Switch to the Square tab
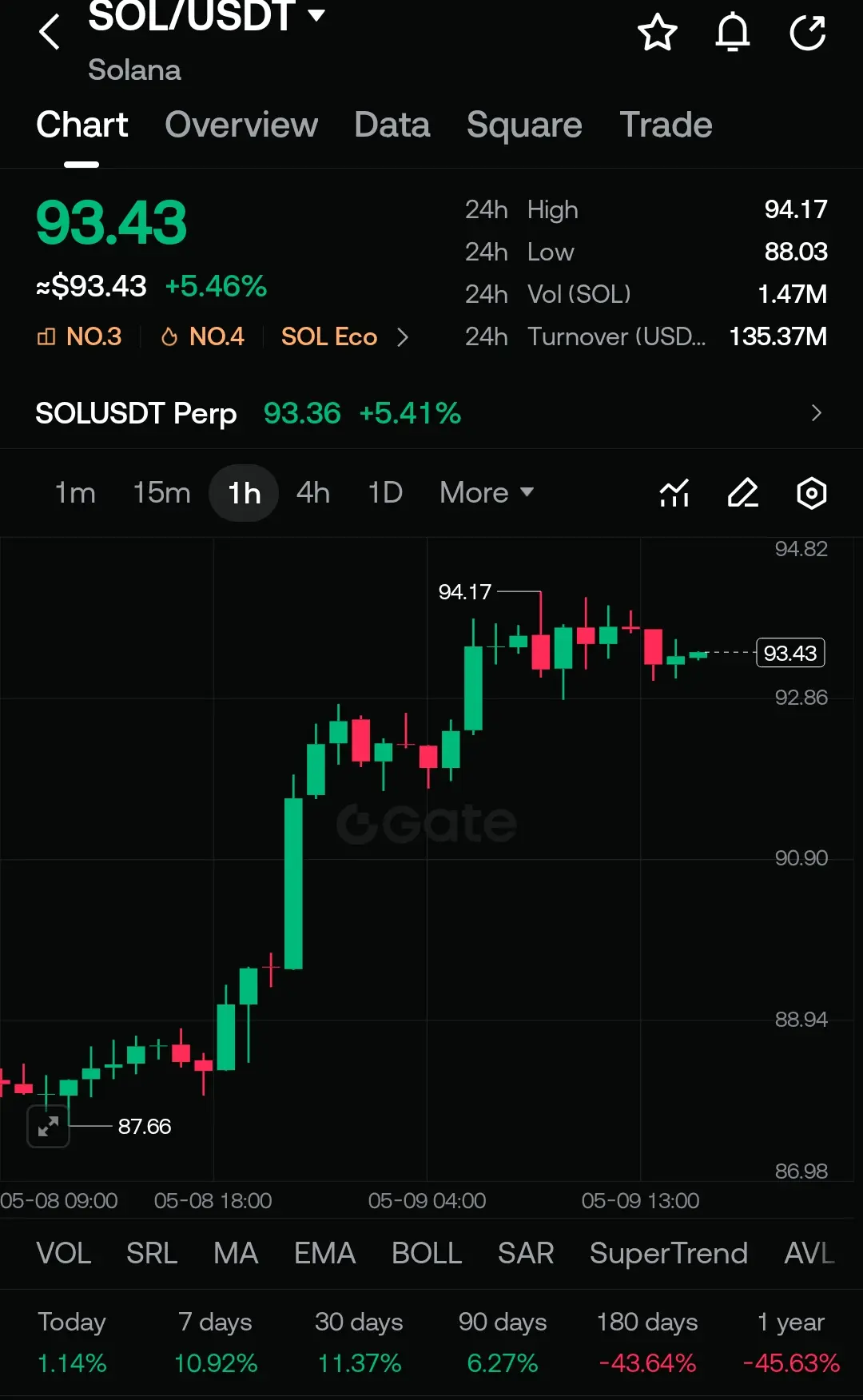The width and height of the screenshot is (863, 1400). coord(524,125)
